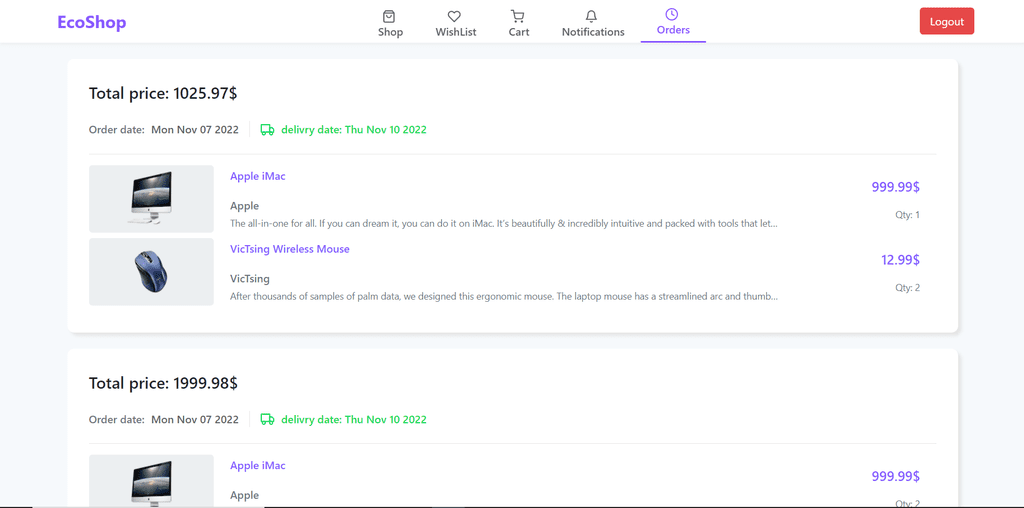1024x508 pixels.
Task: Click the EcoShop logo
Action: pos(91,22)
